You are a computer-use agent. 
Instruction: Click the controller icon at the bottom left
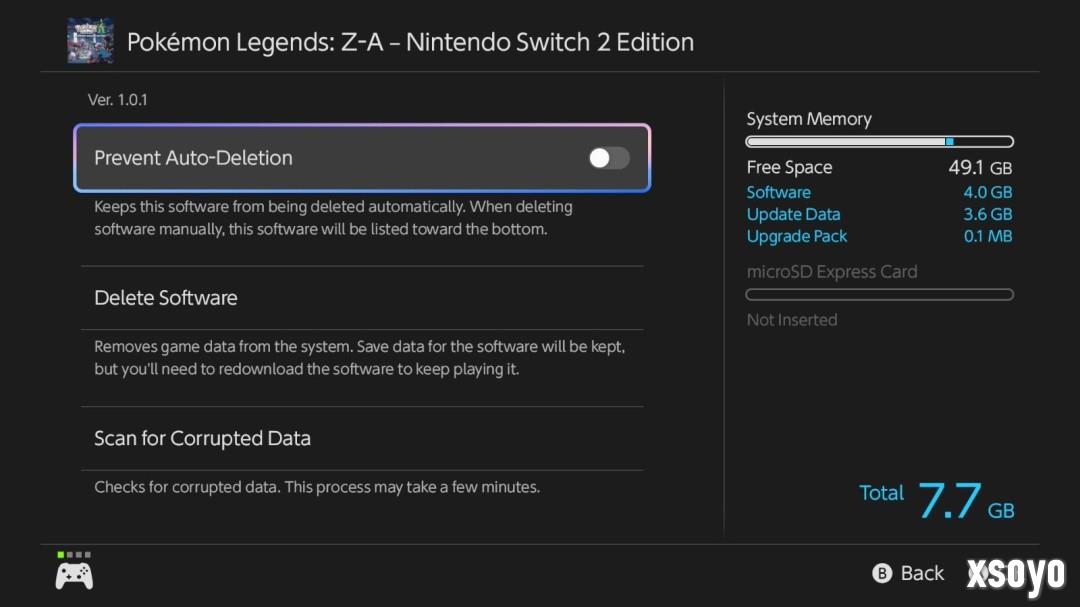[x=74, y=575]
